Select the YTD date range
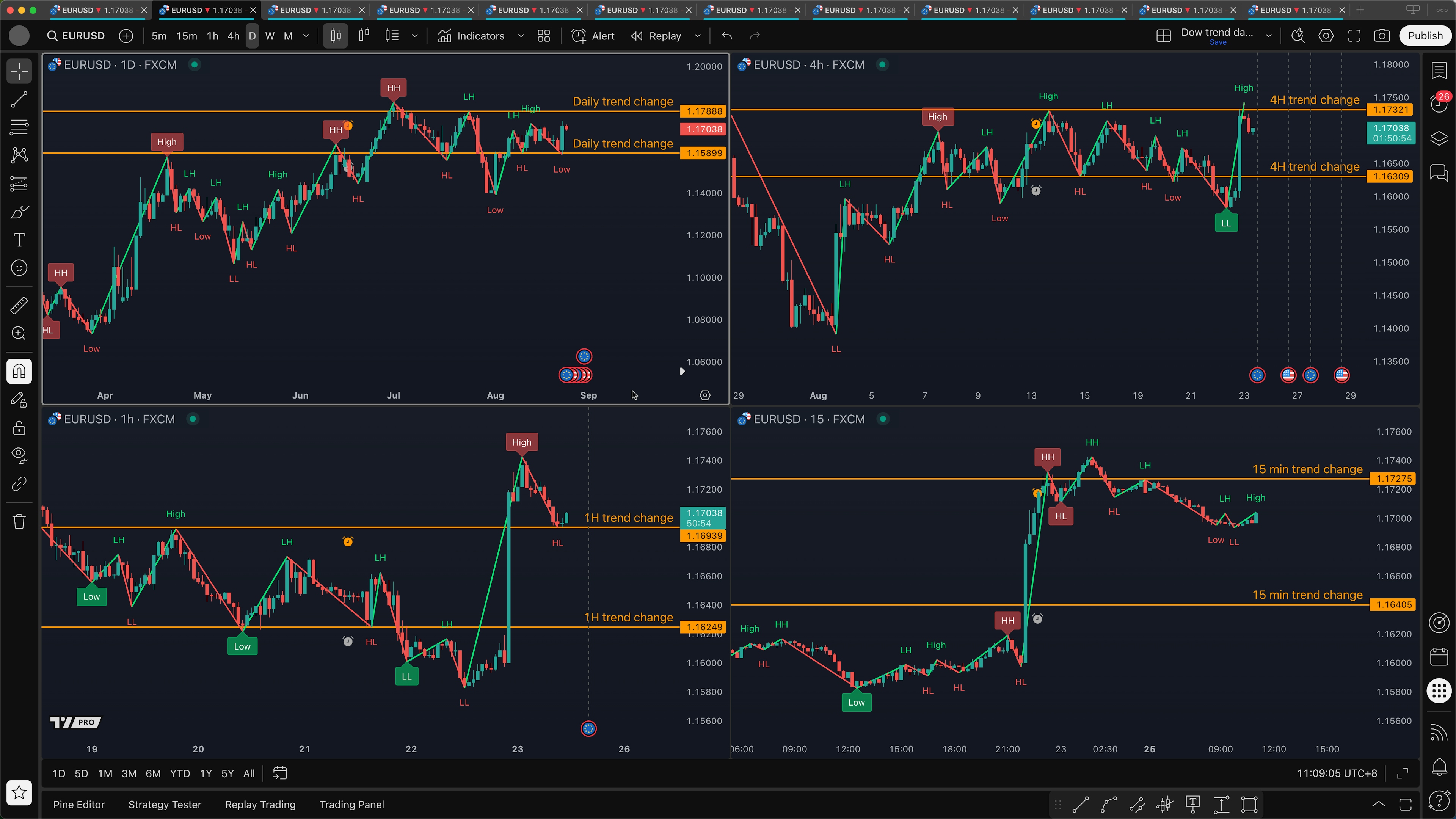 (x=180, y=773)
